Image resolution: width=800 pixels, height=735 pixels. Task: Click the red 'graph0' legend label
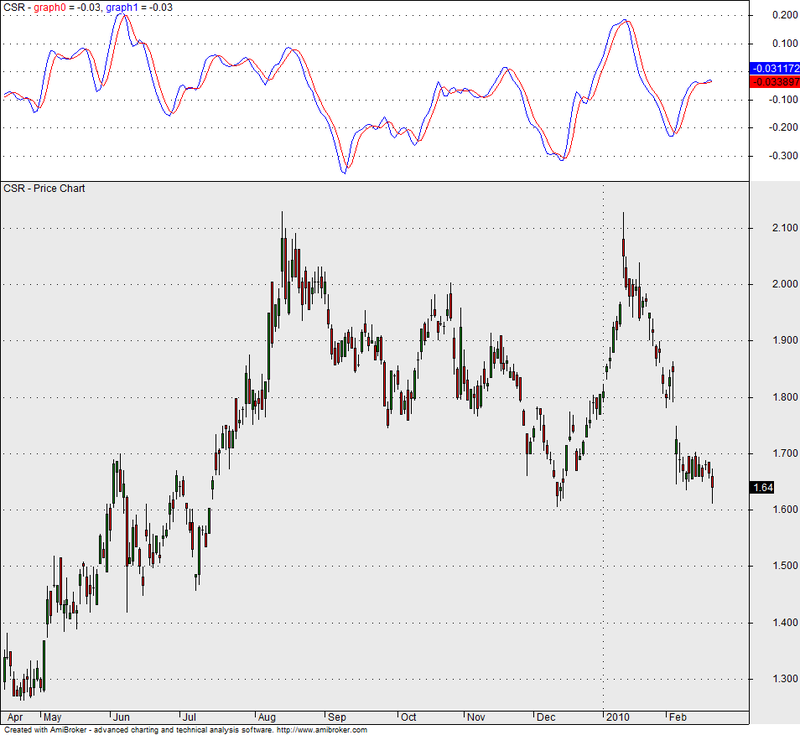(49, 7)
